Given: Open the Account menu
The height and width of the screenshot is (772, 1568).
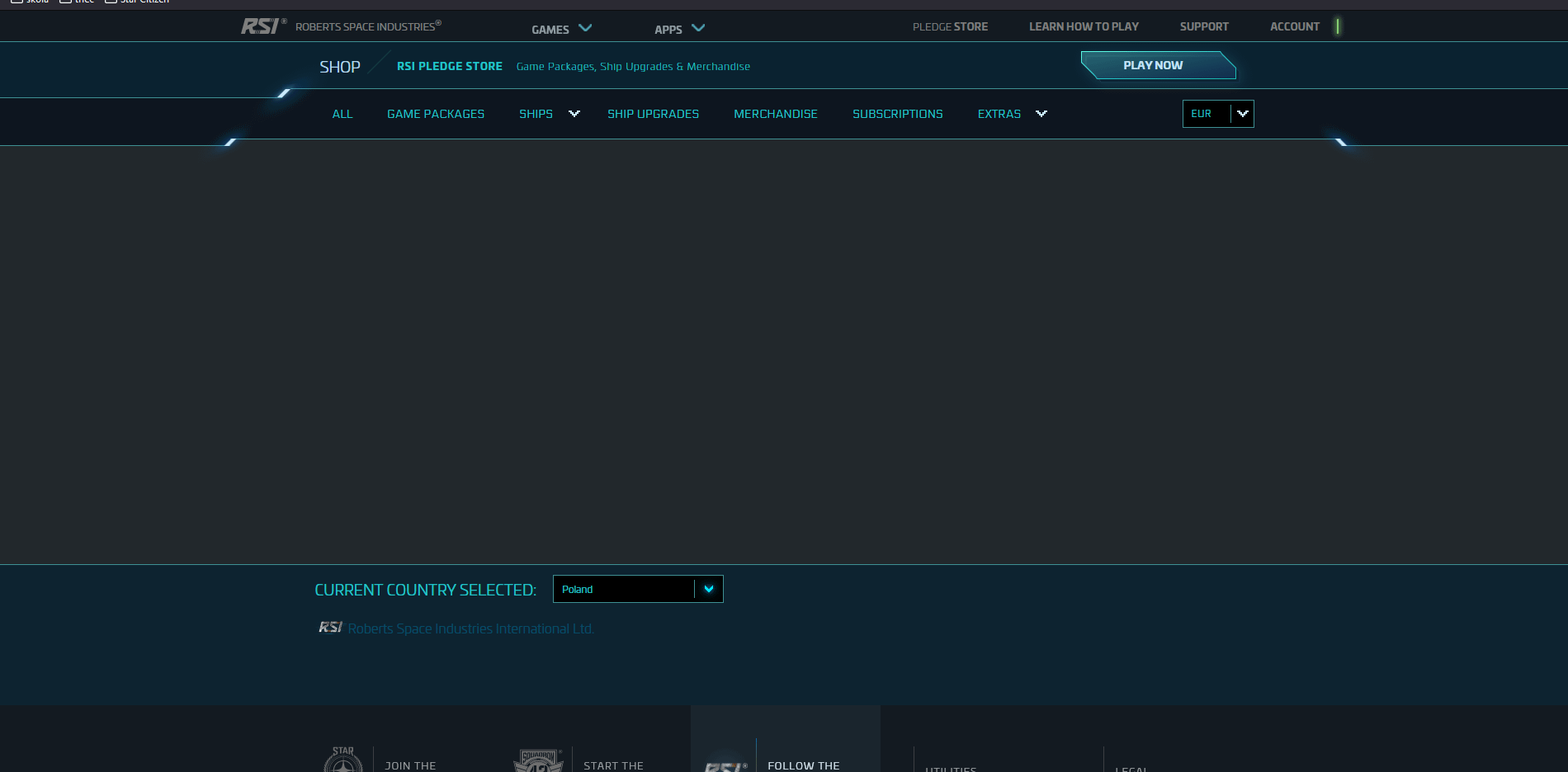Looking at the screenshot, I should (1295, 26).
